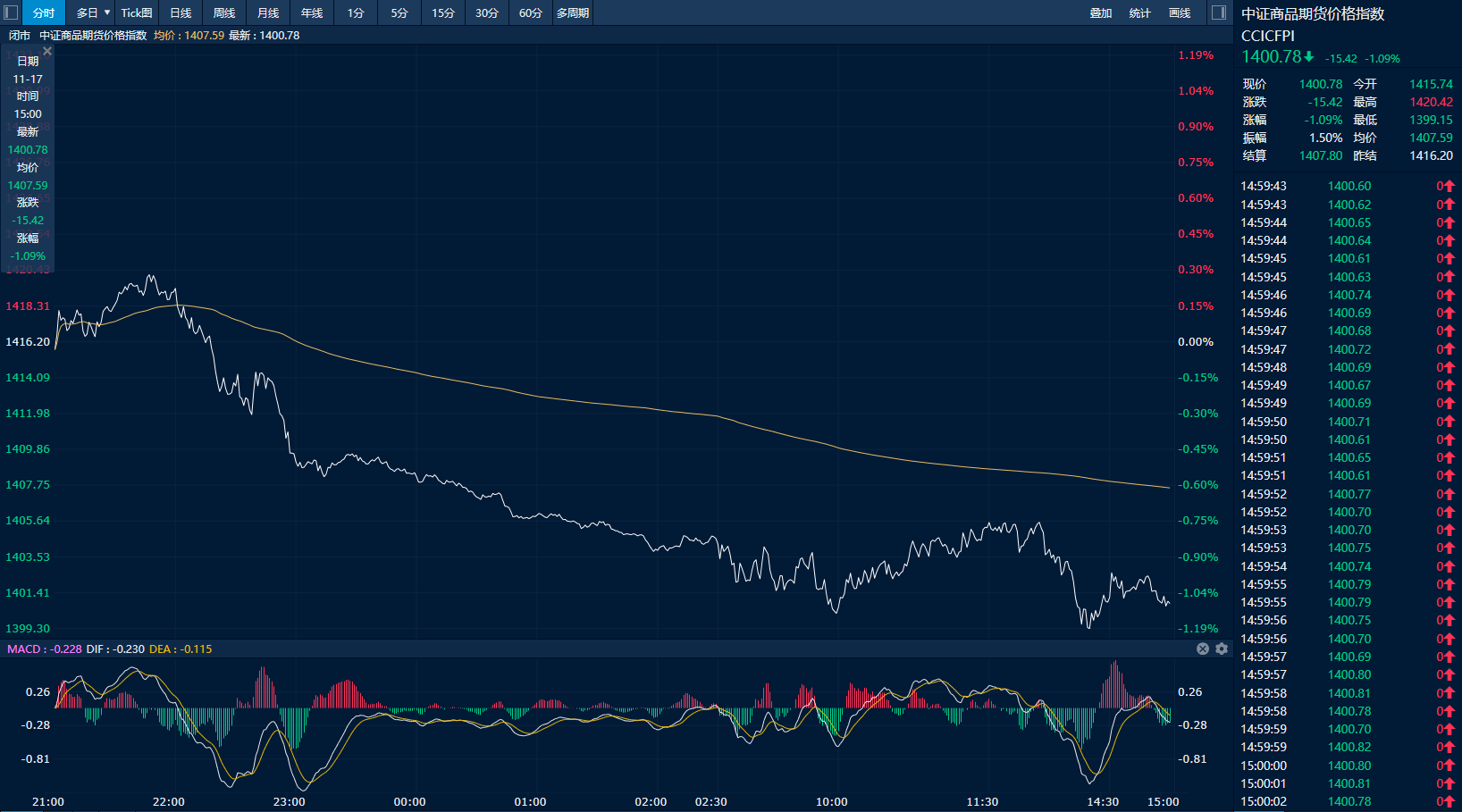Switch to 年线 yearly chart

pyautogui.click(x=312, y=13)
